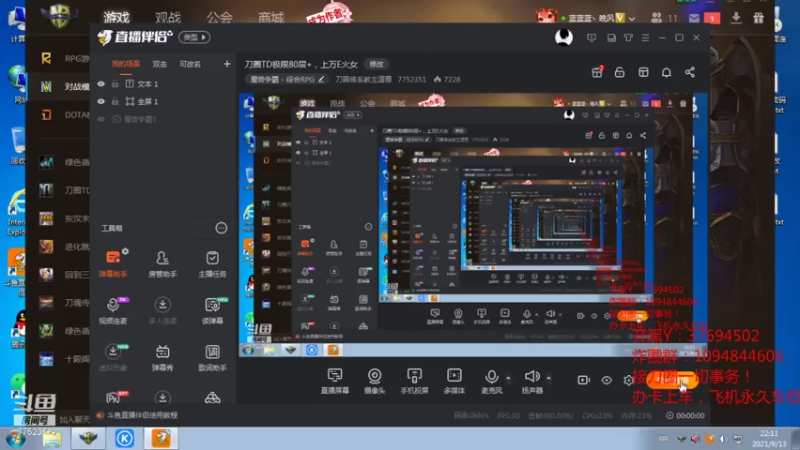
Task: Add a new scene with plus icon
Action: (x=227, y=64)
